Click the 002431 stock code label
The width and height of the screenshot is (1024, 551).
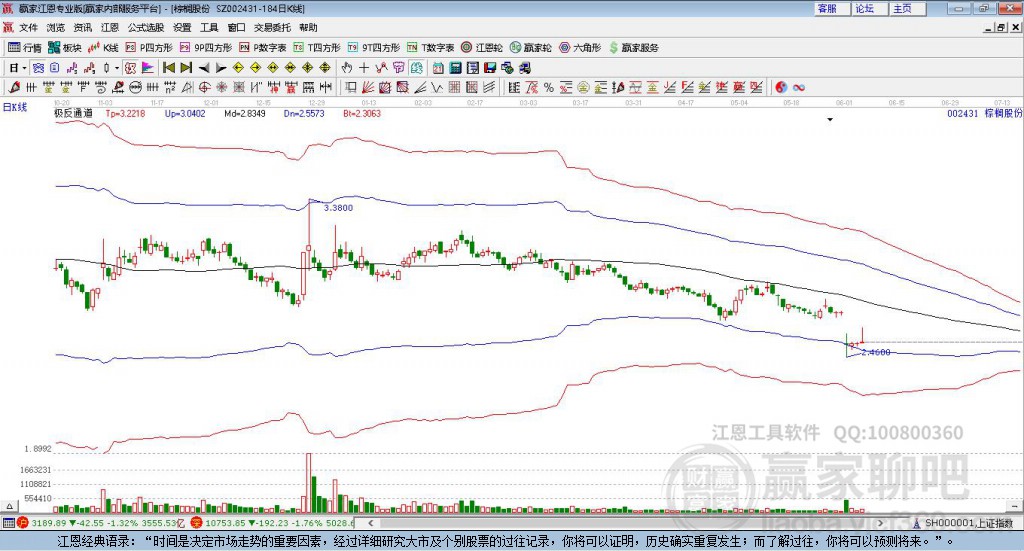963,114
